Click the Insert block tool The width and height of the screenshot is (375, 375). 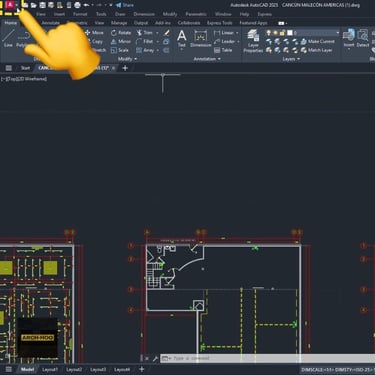[x=349, y=38]
